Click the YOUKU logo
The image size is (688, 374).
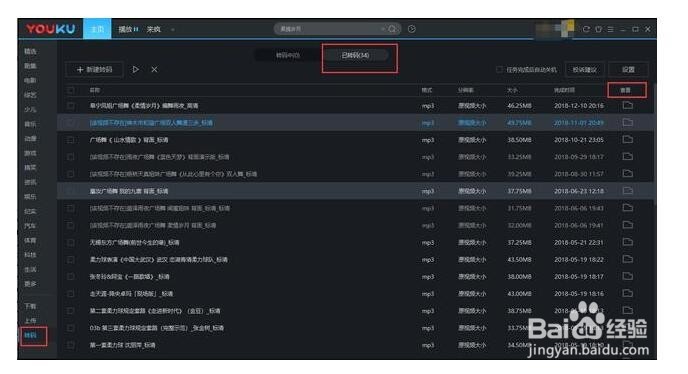[50, 29]
